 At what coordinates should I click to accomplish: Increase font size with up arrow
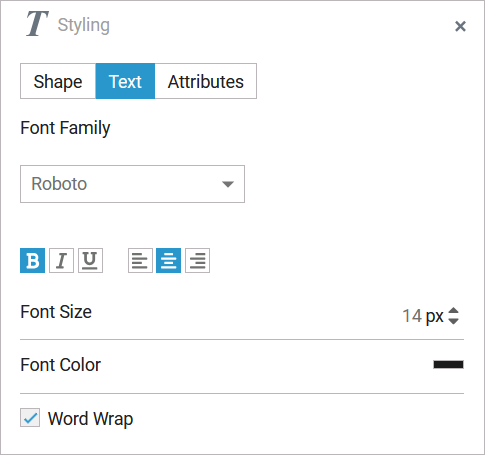click(453, 310)
